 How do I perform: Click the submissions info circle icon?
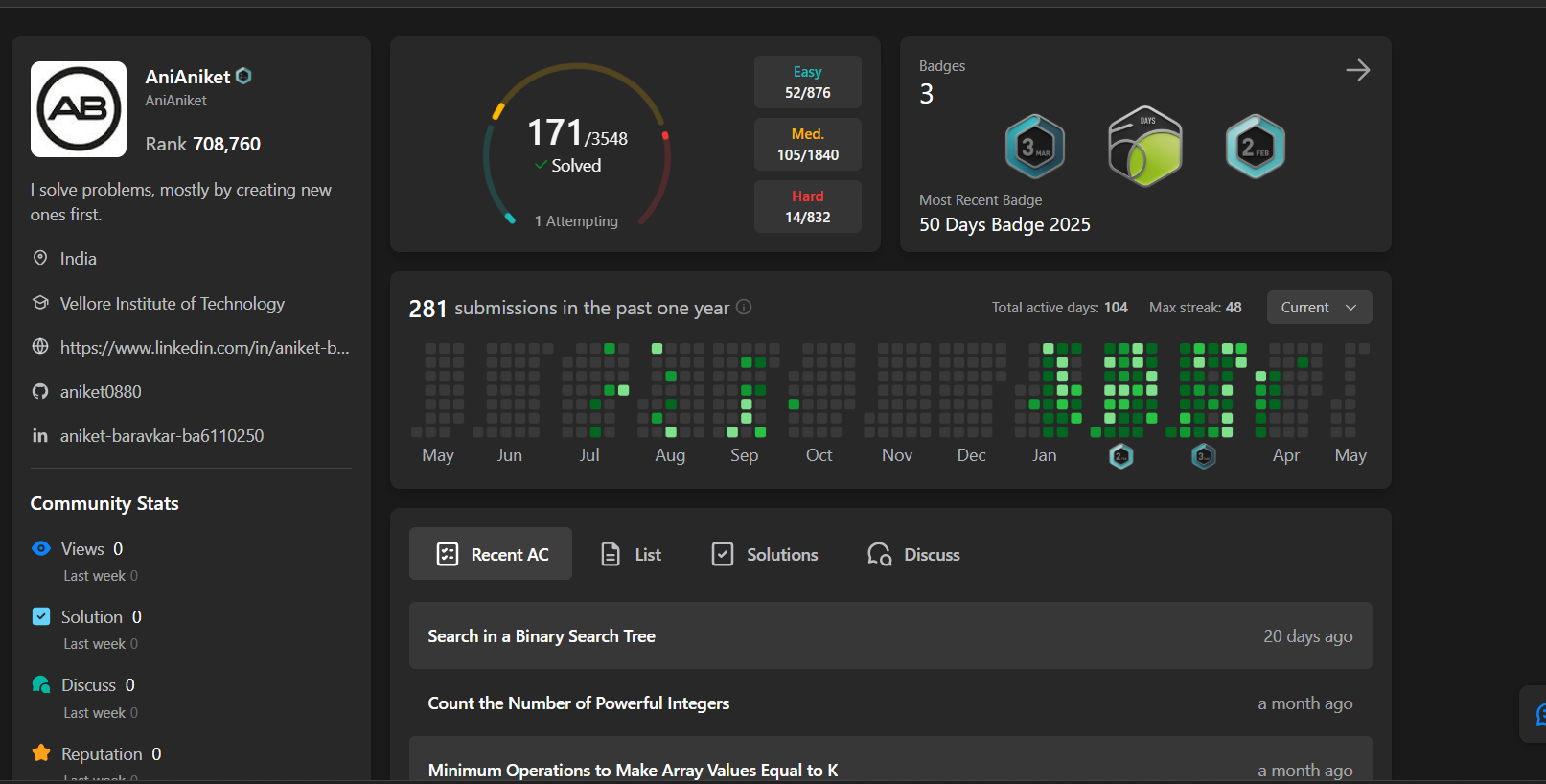coord(744,308)
